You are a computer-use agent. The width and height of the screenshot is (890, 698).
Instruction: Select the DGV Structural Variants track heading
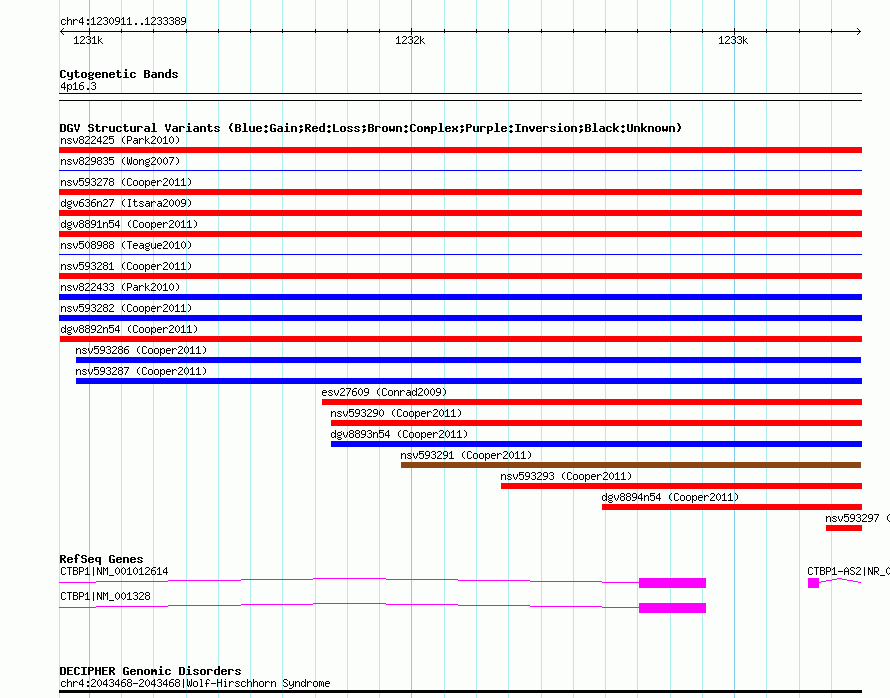click(x=371, y=128)
